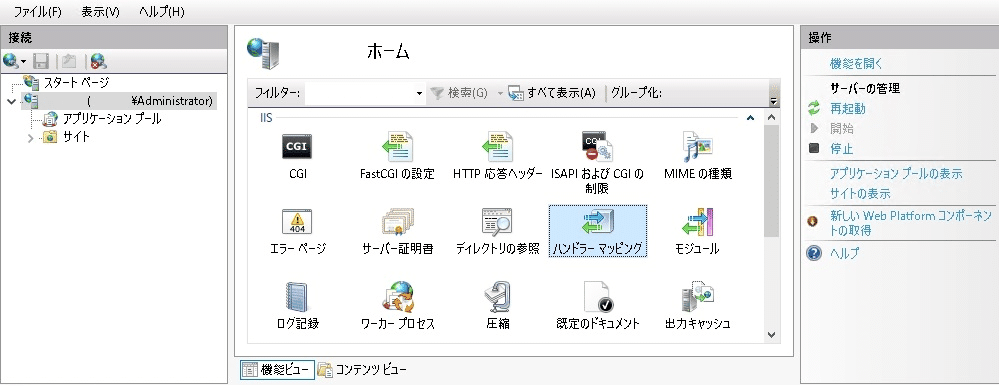Click 新しい Web Platform コンポーネントの取得 link
The height and width of the screenshot is (386, 999).
point(910,223)
